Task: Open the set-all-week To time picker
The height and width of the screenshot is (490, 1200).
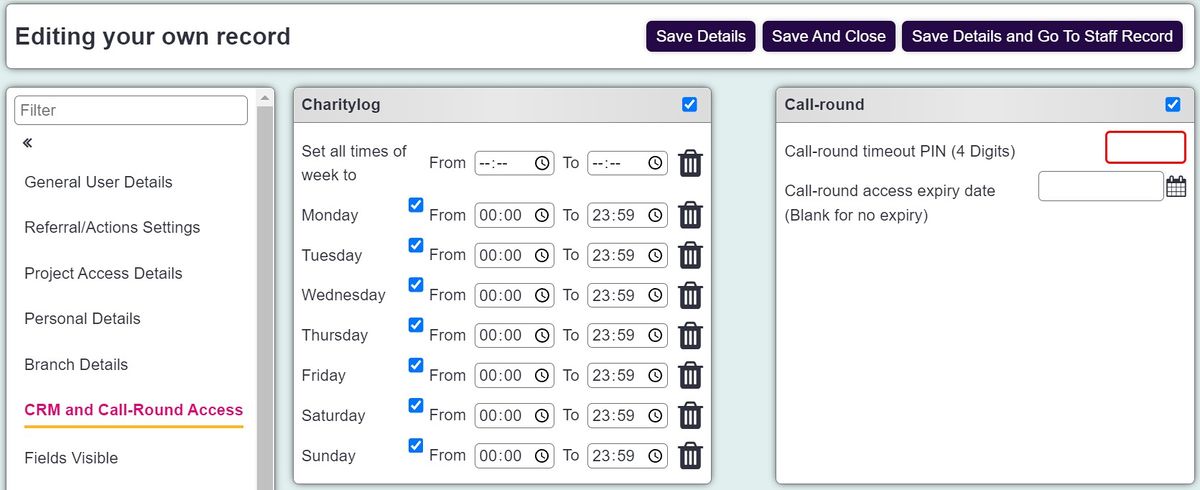Action: pos(627,163)
